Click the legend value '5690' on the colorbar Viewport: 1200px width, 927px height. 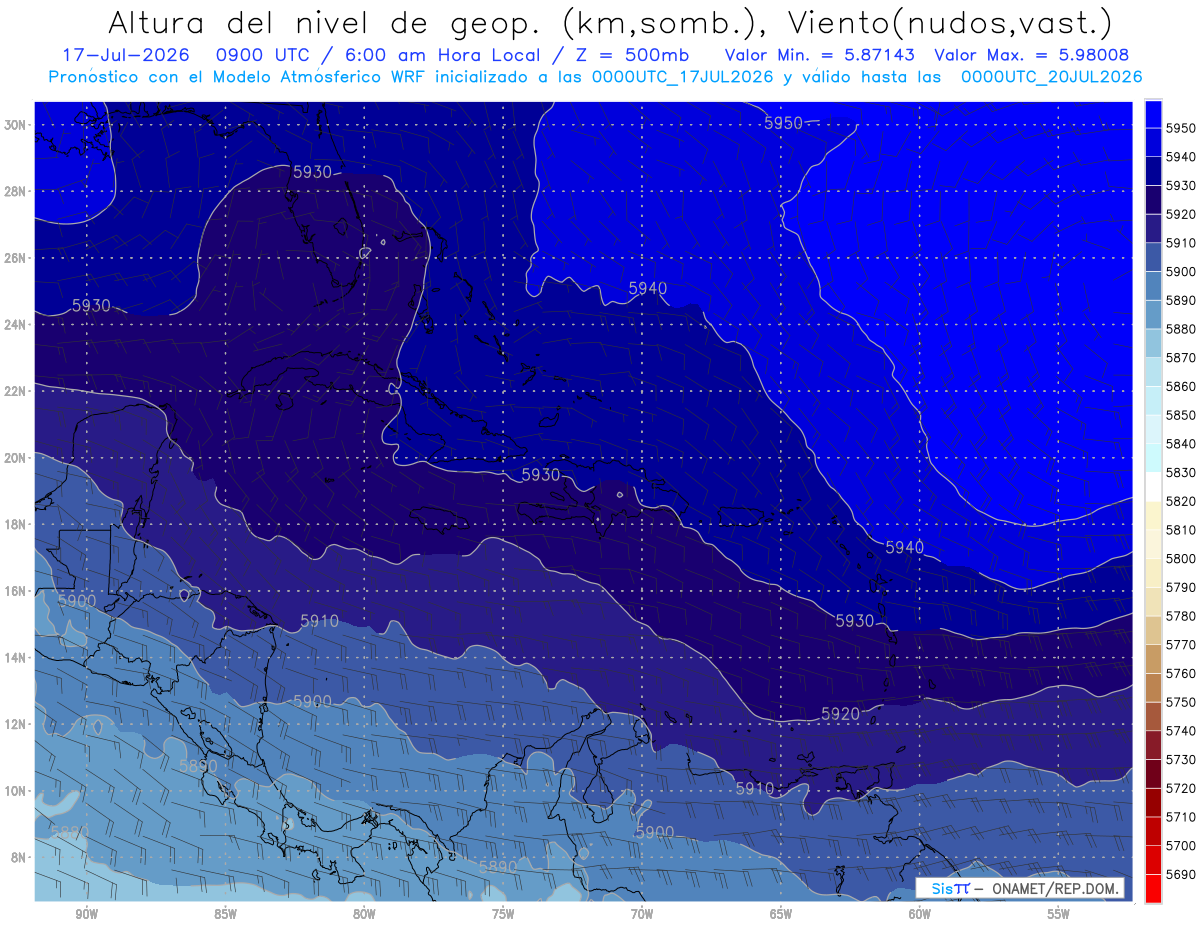(1180, 874)
